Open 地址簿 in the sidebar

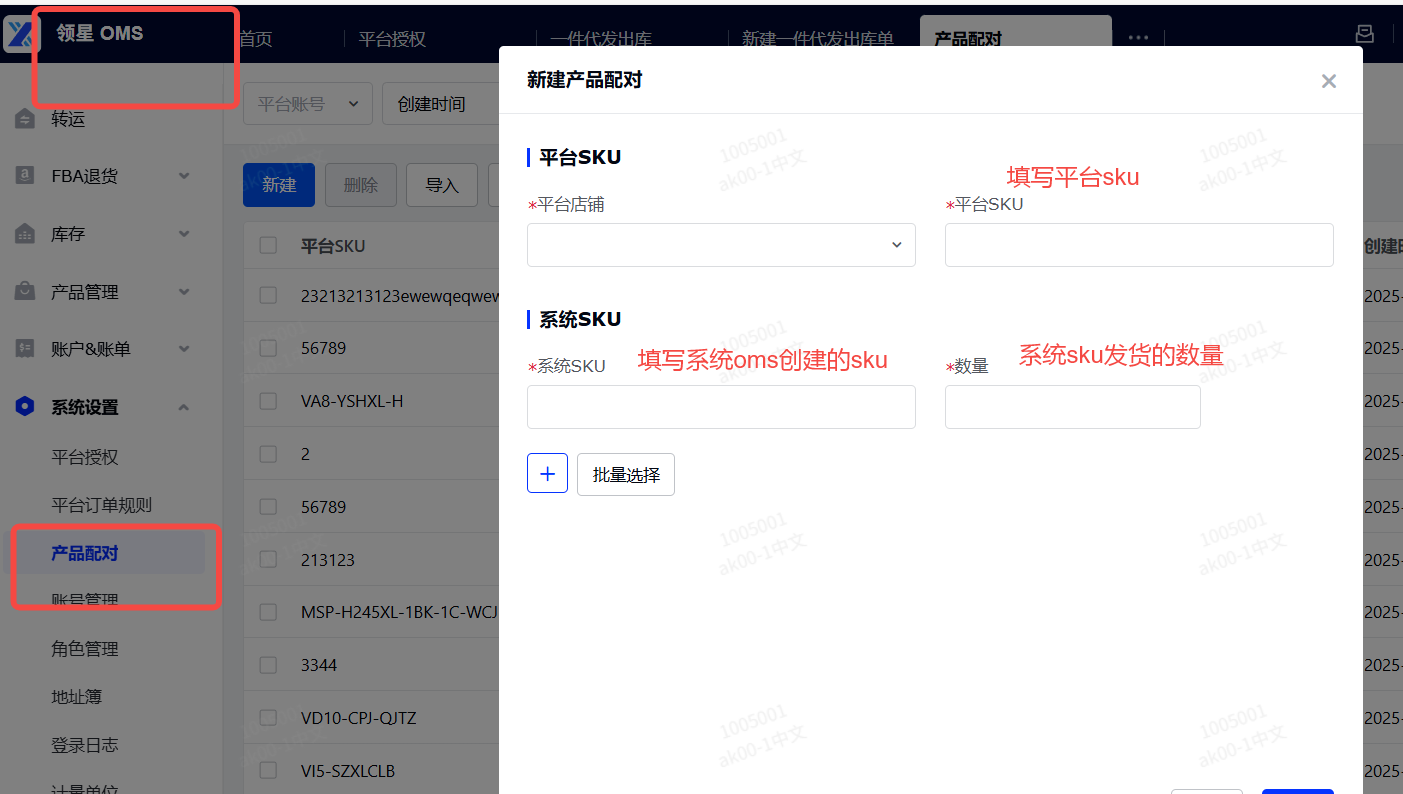[77, 697]
